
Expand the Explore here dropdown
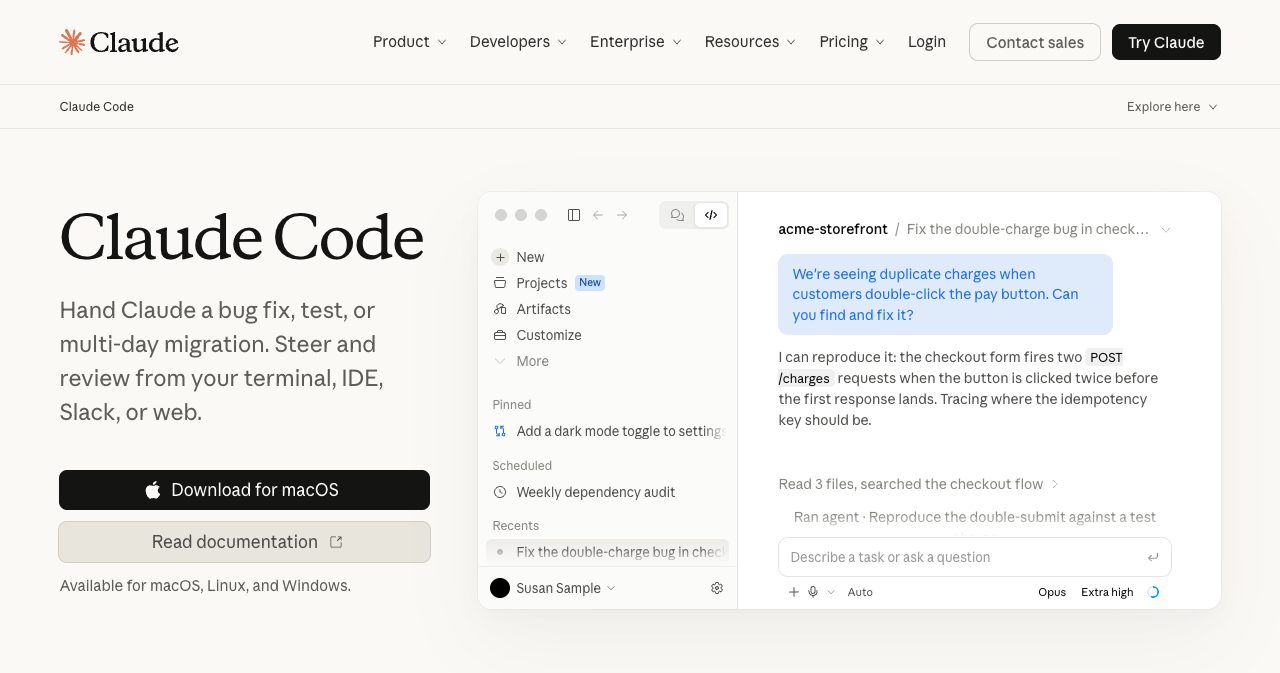pyautogui.click(x=1172, y=107)
